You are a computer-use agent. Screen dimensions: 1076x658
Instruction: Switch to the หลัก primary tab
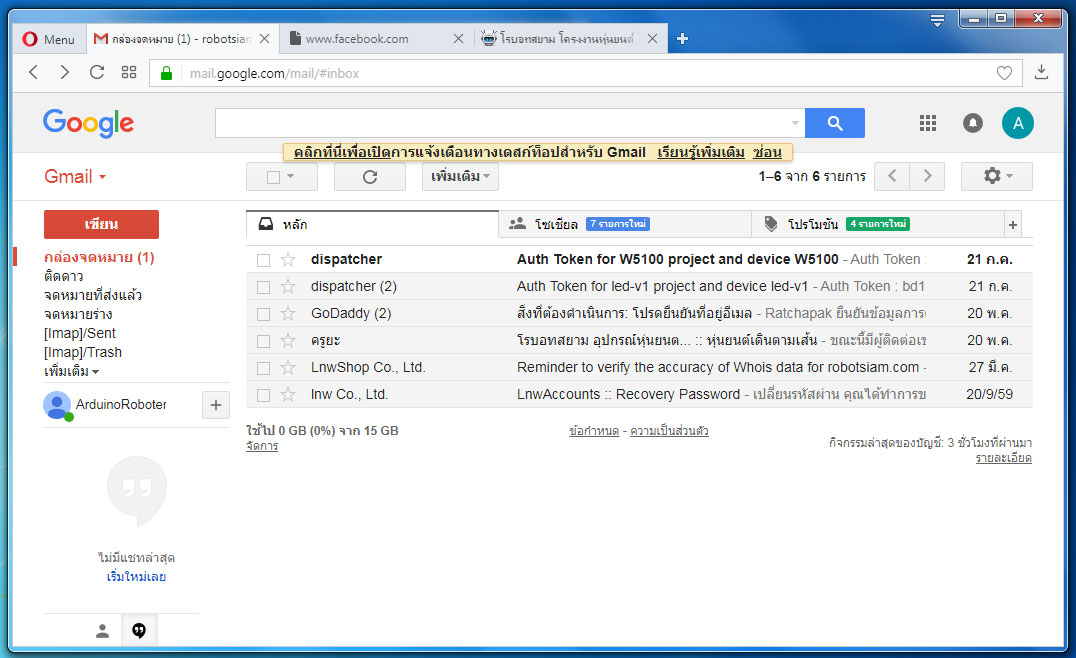(372, 224)
